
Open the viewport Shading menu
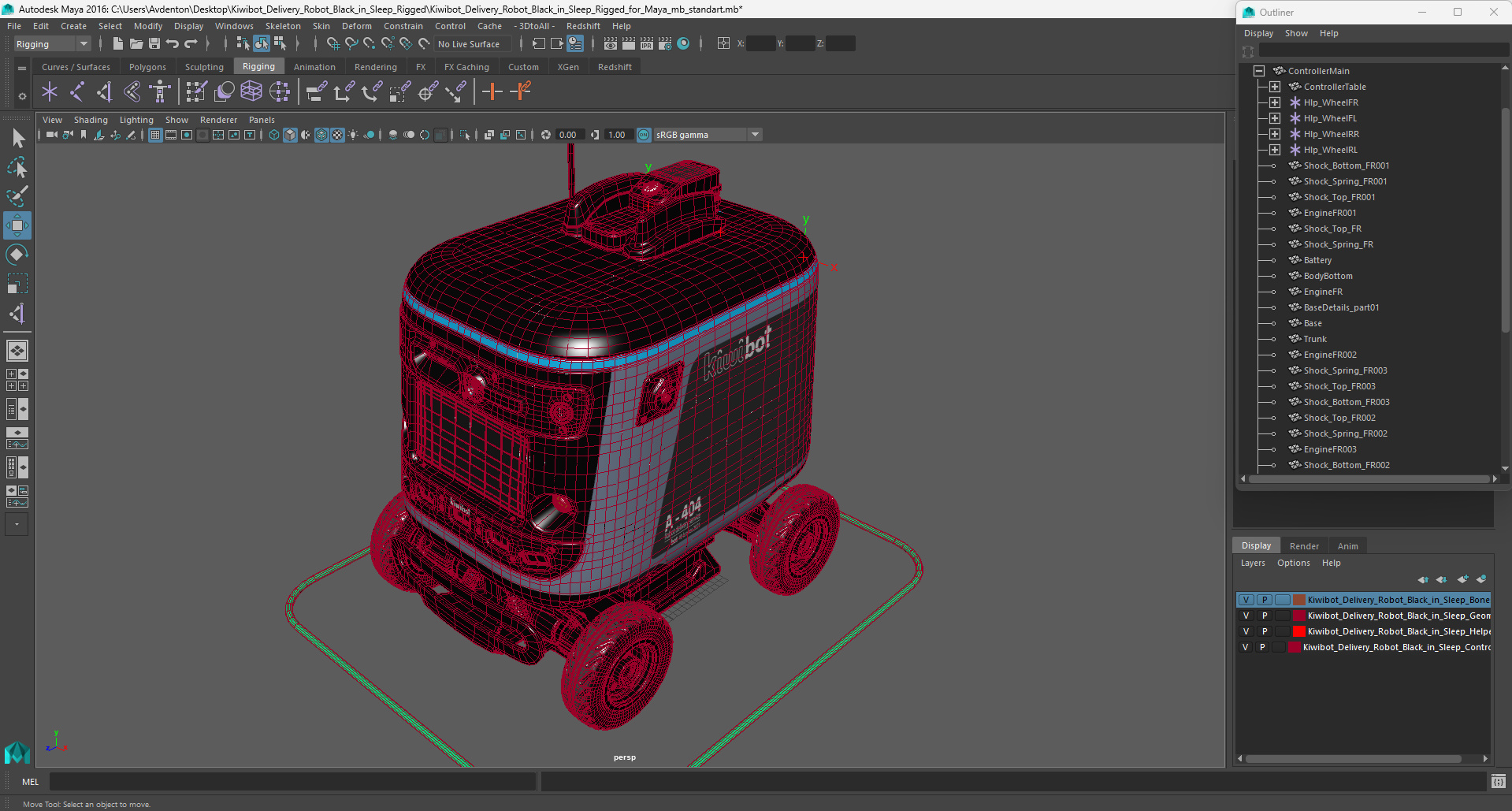click(x=91, y=120)
